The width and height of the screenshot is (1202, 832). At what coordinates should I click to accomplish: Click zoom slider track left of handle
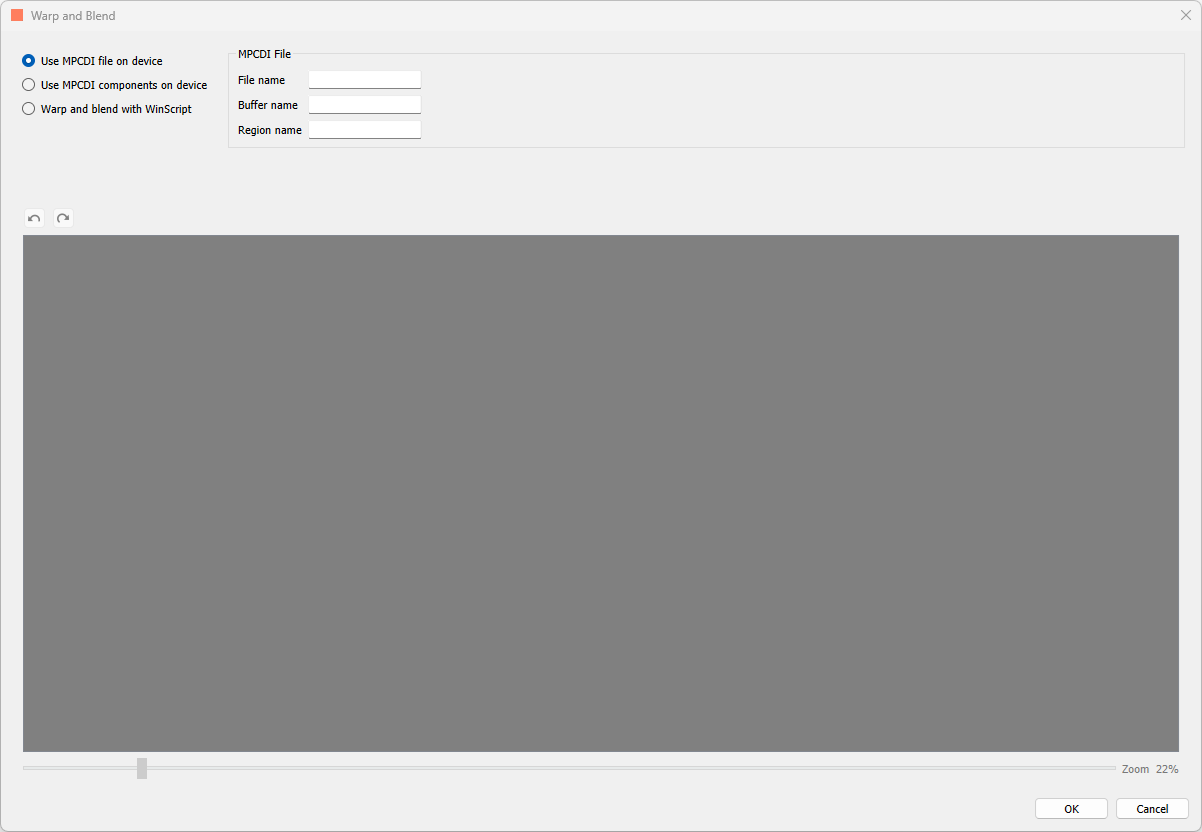click(80, 768)
